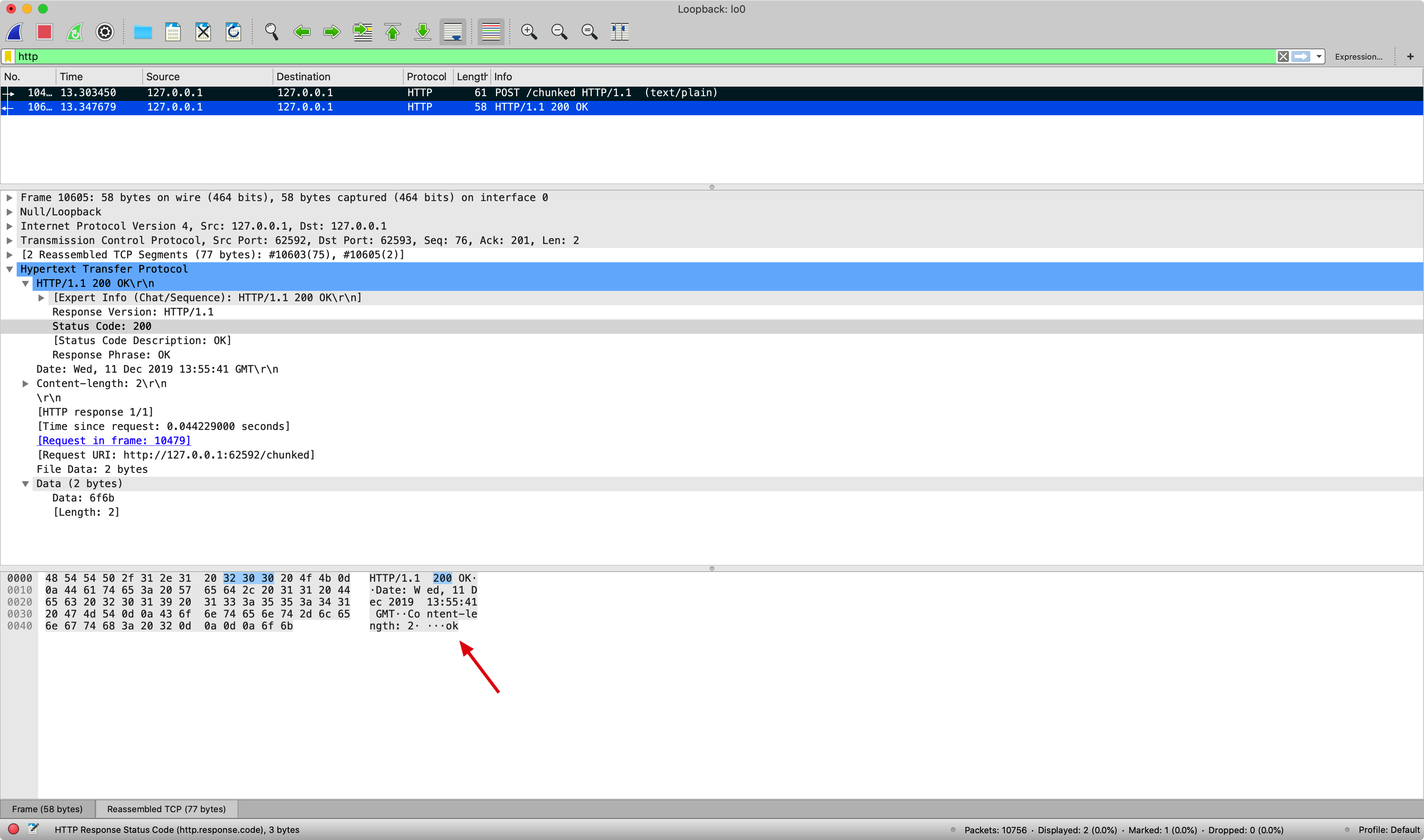Restart the current capture

(x=75, y=32)
